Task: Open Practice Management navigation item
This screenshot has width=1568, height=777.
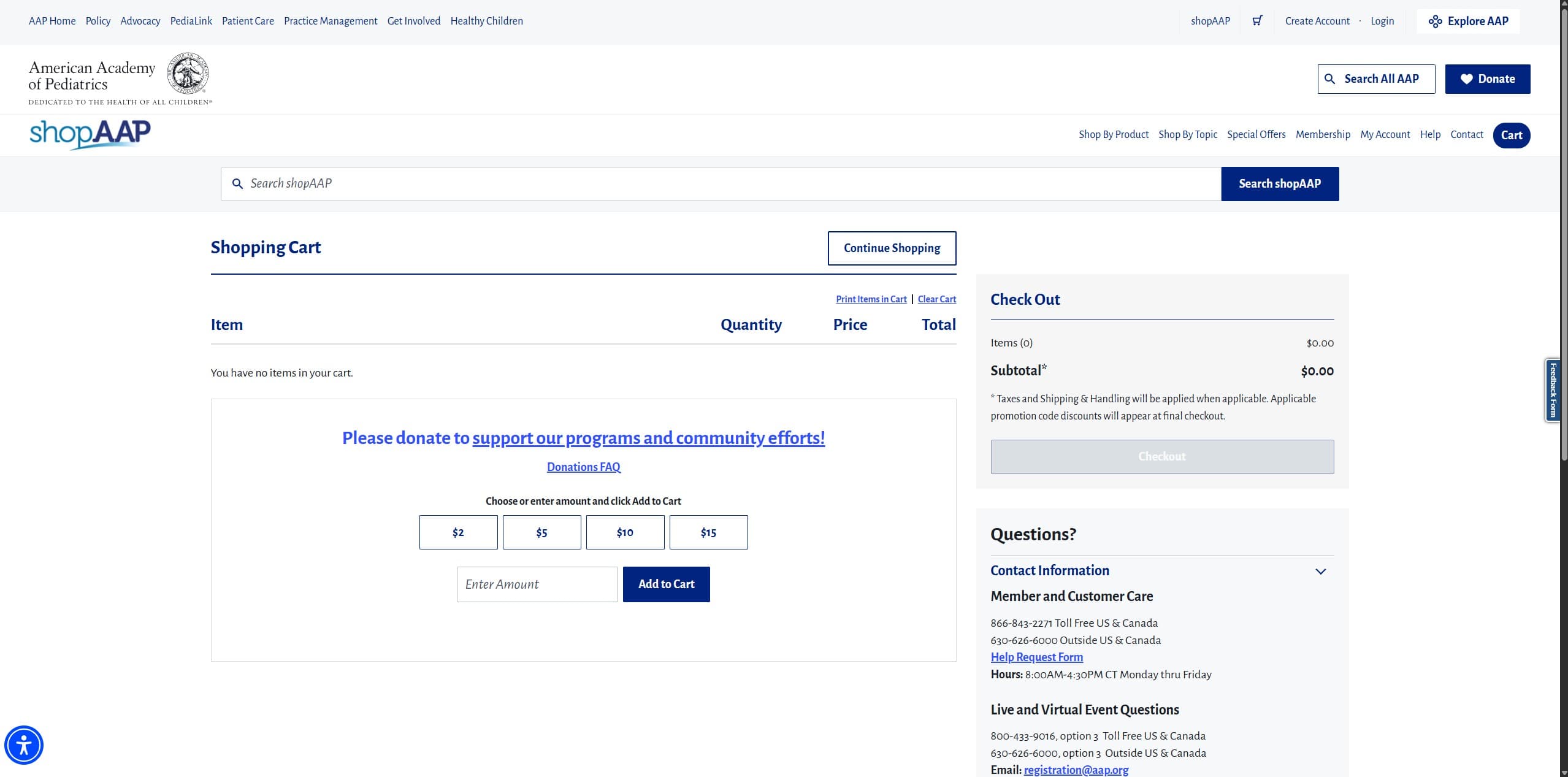Action: coord(331,21)
